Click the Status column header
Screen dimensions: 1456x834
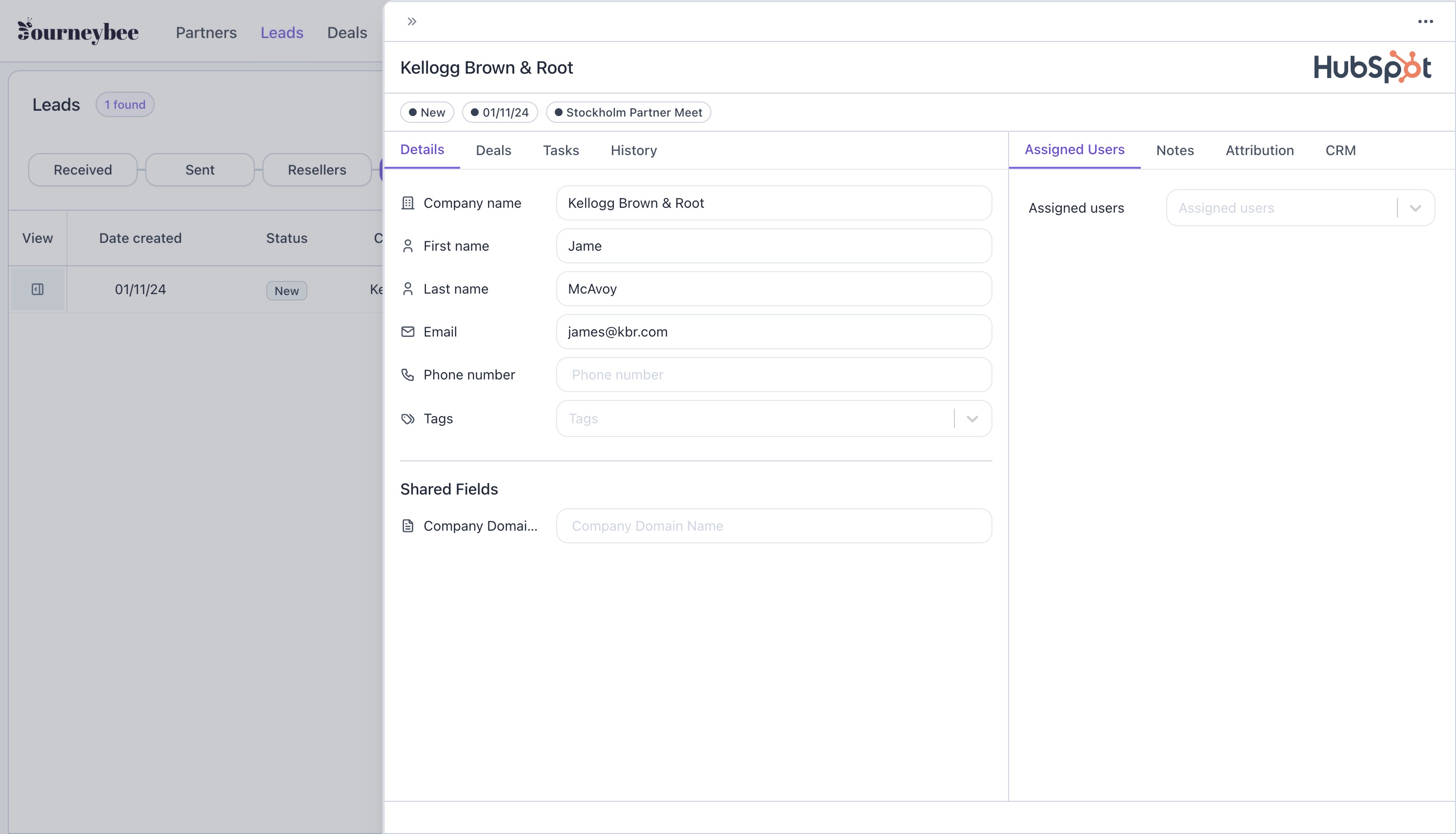(286, 238)
